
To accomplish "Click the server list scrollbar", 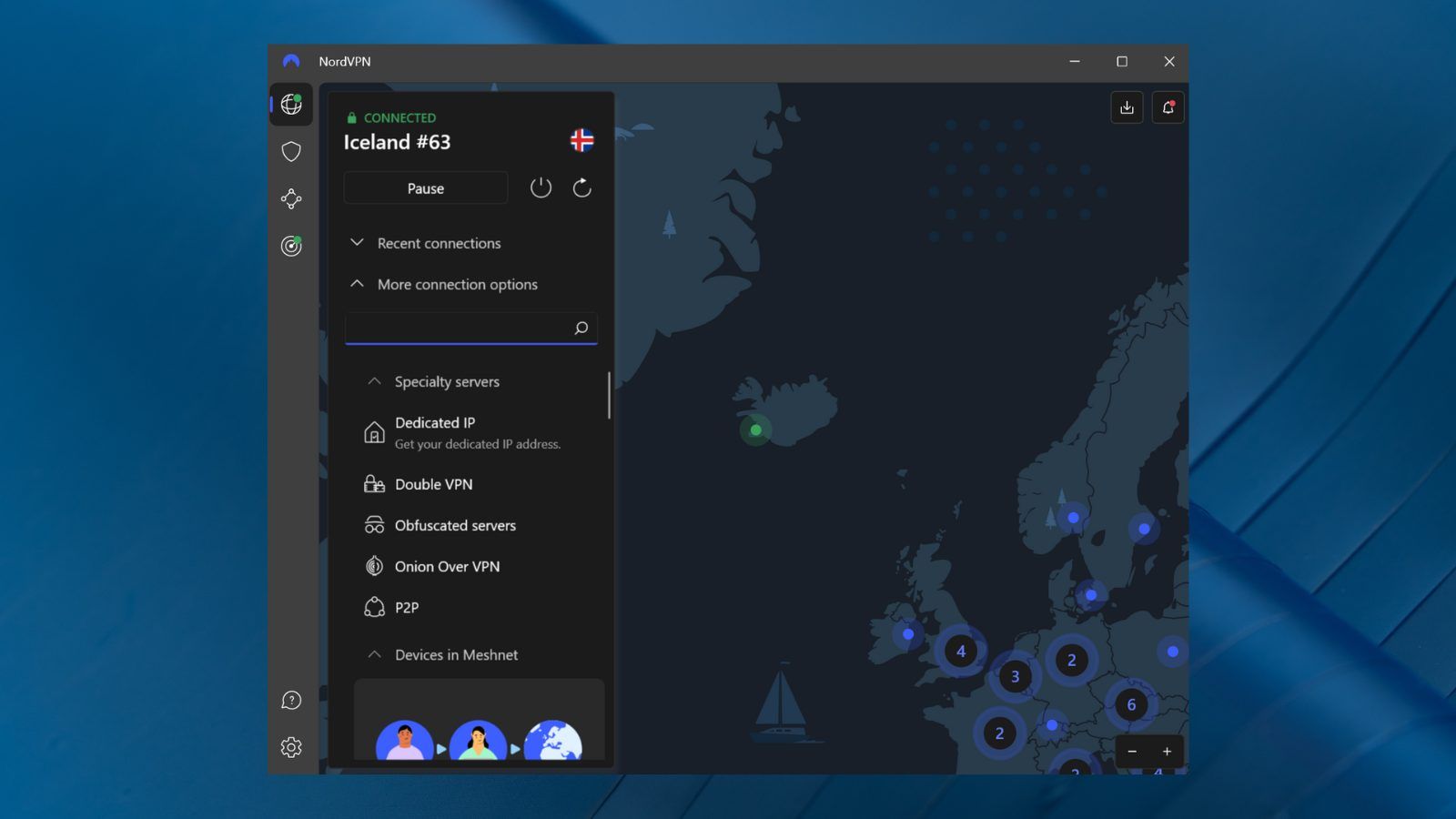I will click(x=609, y=395).
